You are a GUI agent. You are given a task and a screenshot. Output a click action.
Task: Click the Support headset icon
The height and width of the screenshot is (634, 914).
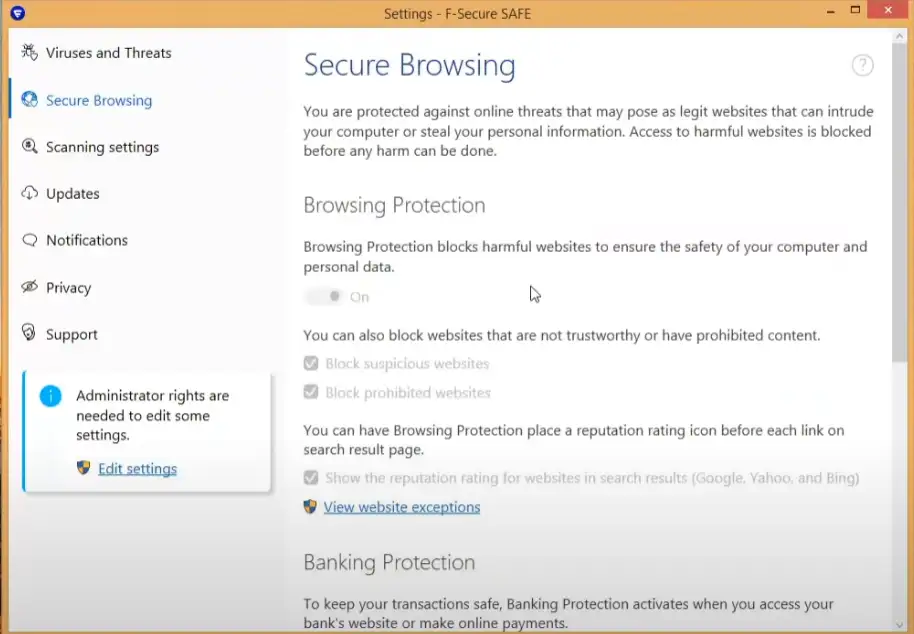coord(29,334)
